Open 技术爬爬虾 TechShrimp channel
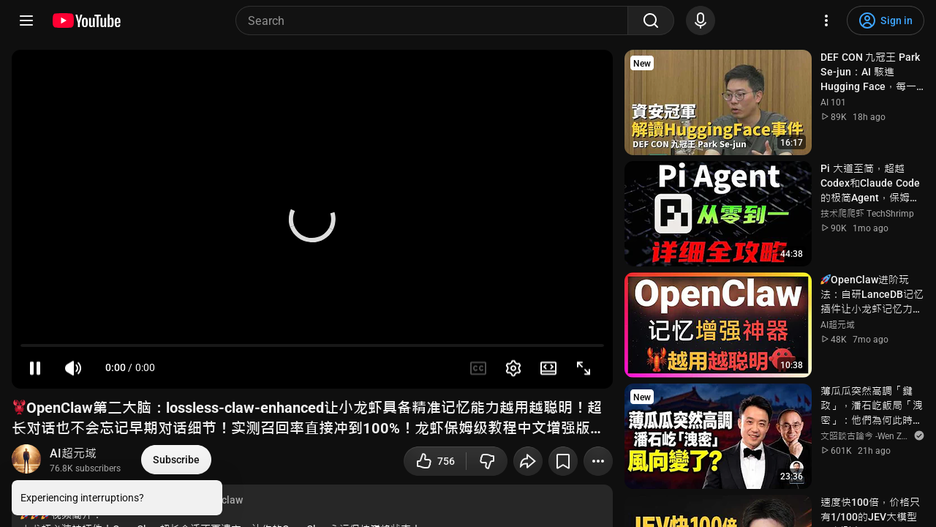 (x=867, y=214)
